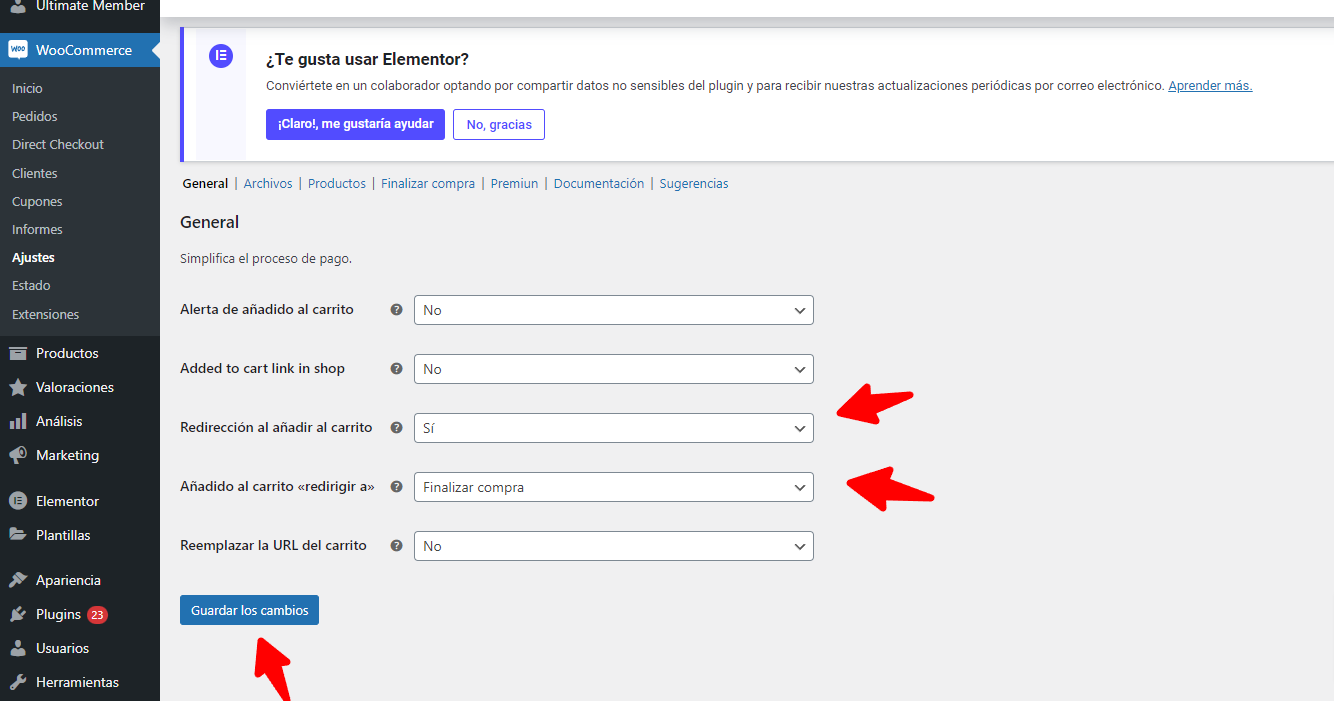Click the ¿Te gusta usar Elementor? heading
The image size is (1334, 701).
tap(367, 59)
